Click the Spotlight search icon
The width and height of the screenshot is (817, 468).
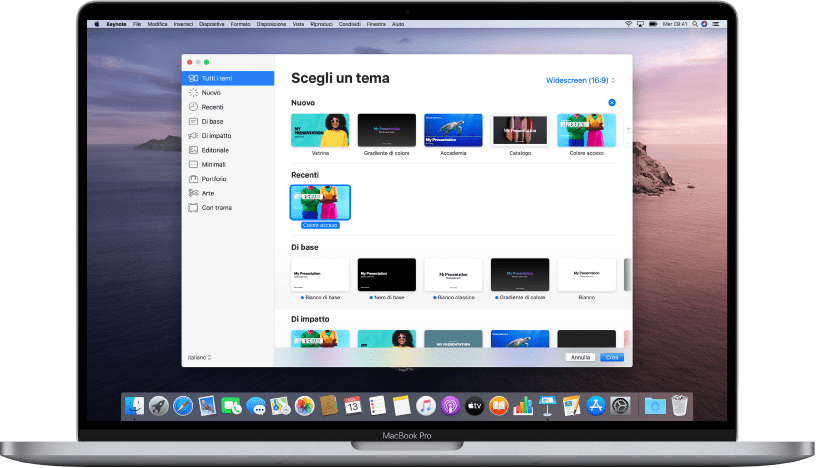[695, 24]
